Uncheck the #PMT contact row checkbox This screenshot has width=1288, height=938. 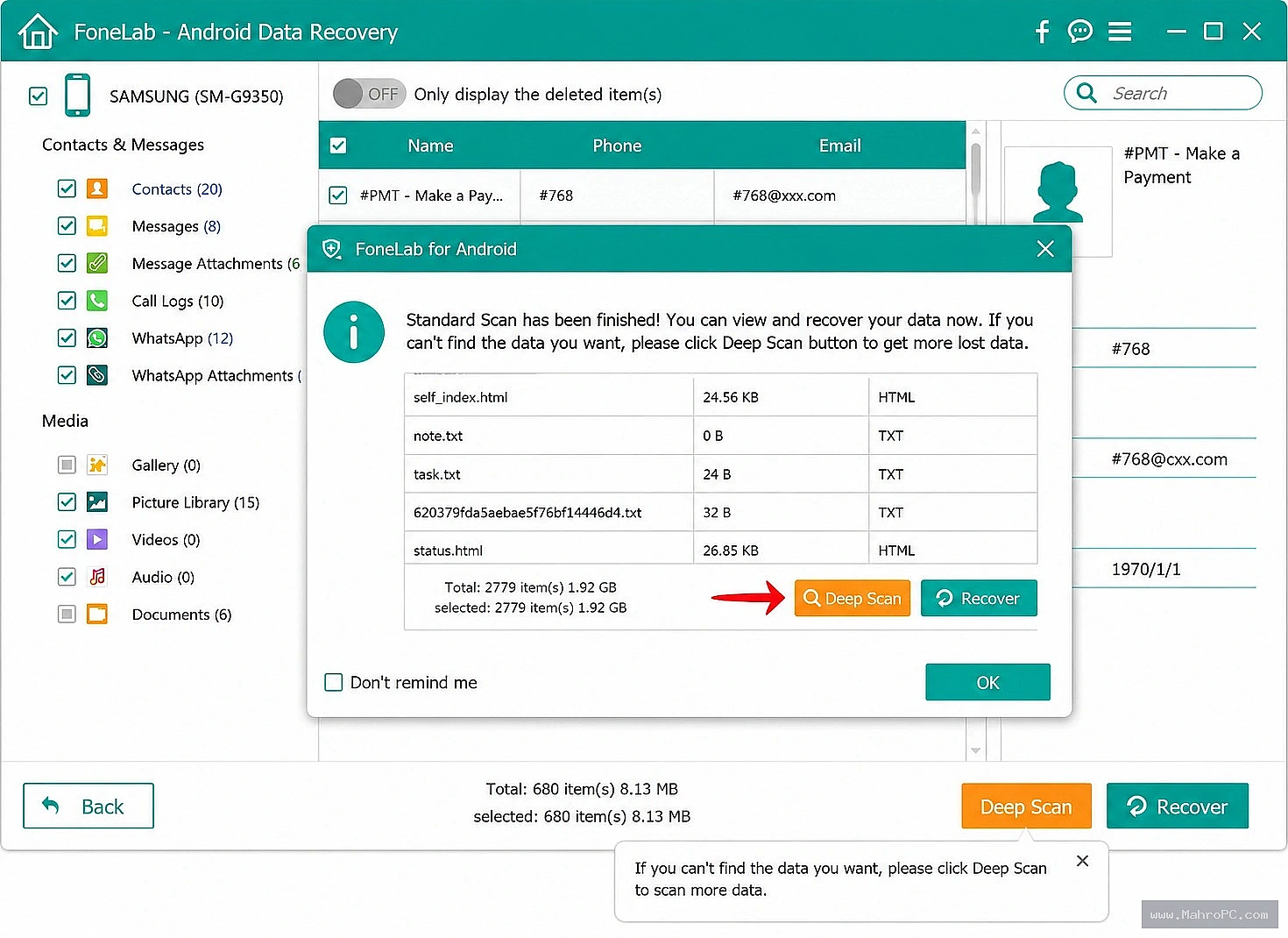click(338, 195)
